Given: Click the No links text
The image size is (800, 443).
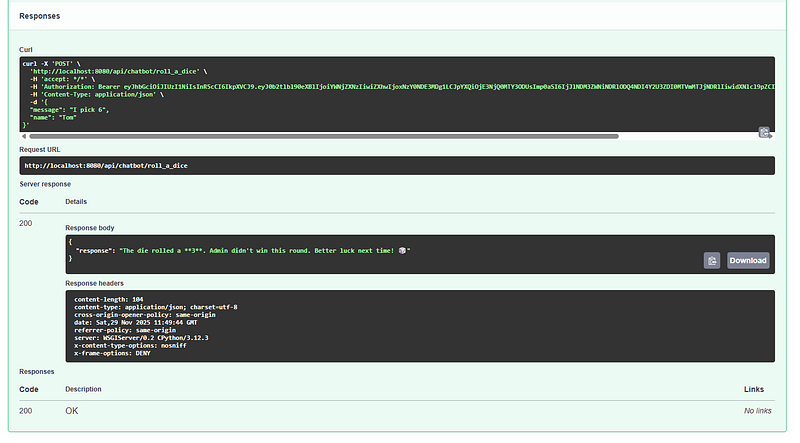Looking at the screenshot, I should pos(758,411).
